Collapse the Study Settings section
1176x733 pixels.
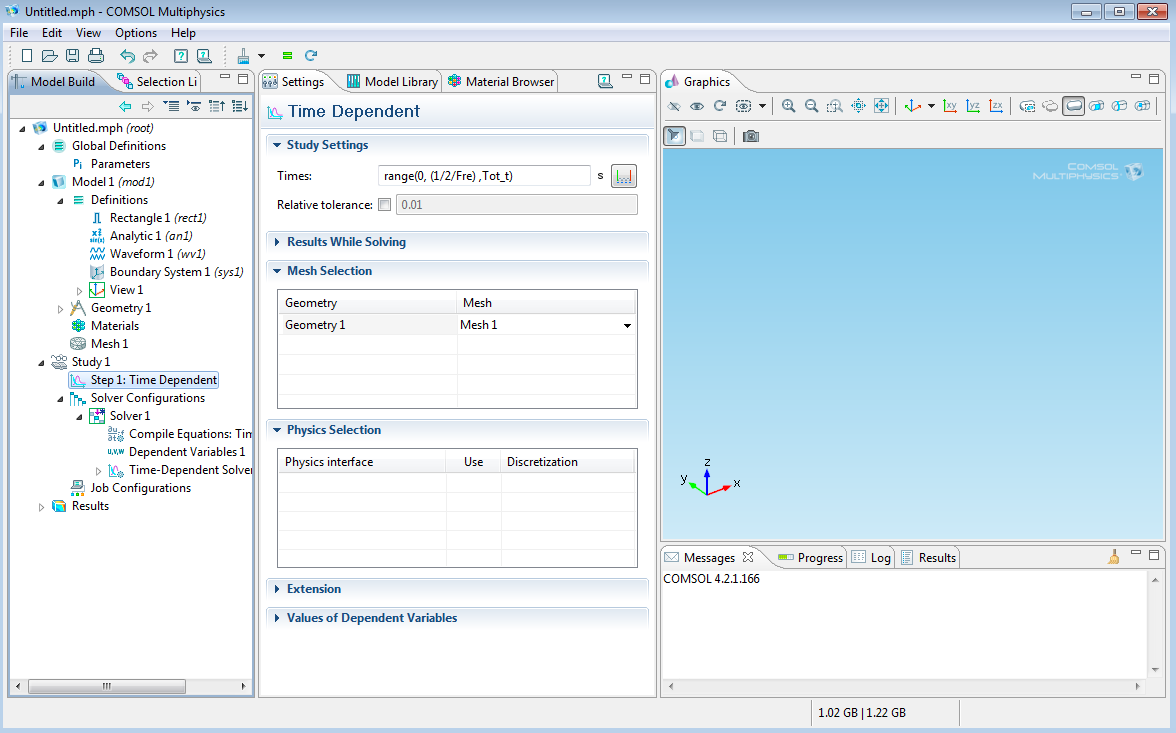pyautogui.click(x=278, y=145)
